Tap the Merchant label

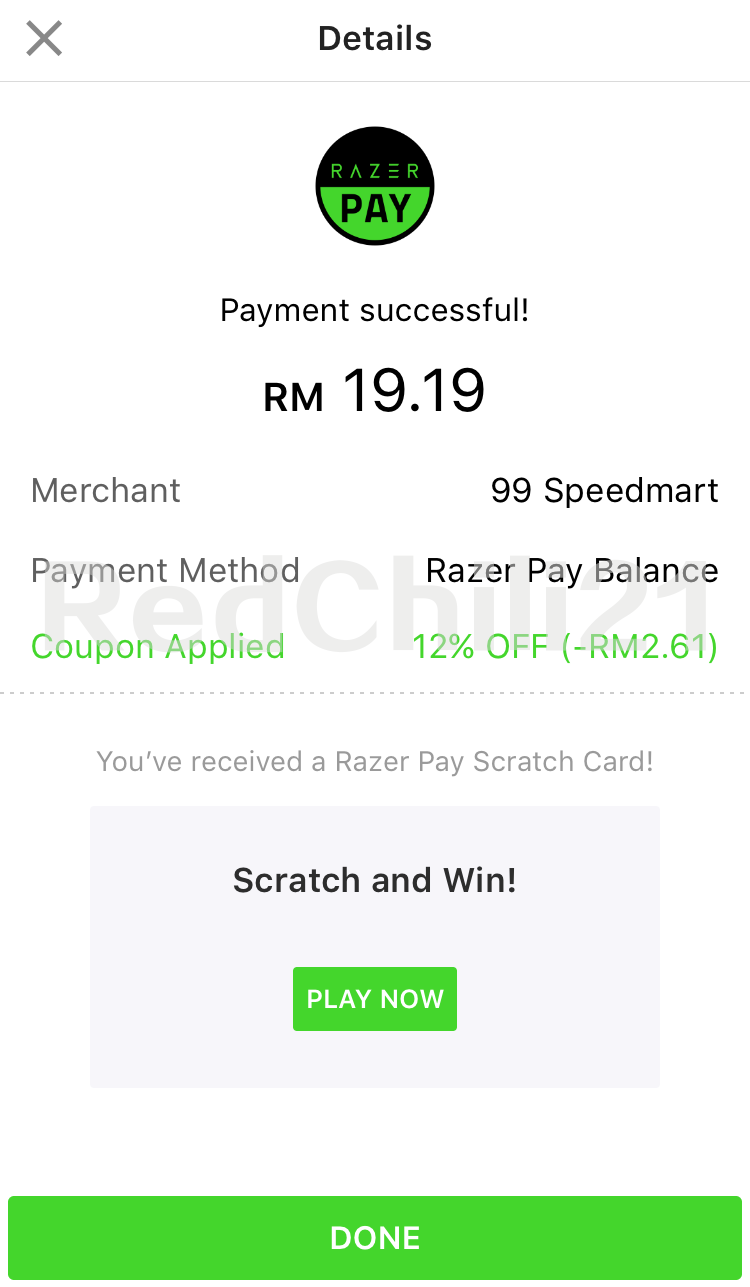(106, 490)
